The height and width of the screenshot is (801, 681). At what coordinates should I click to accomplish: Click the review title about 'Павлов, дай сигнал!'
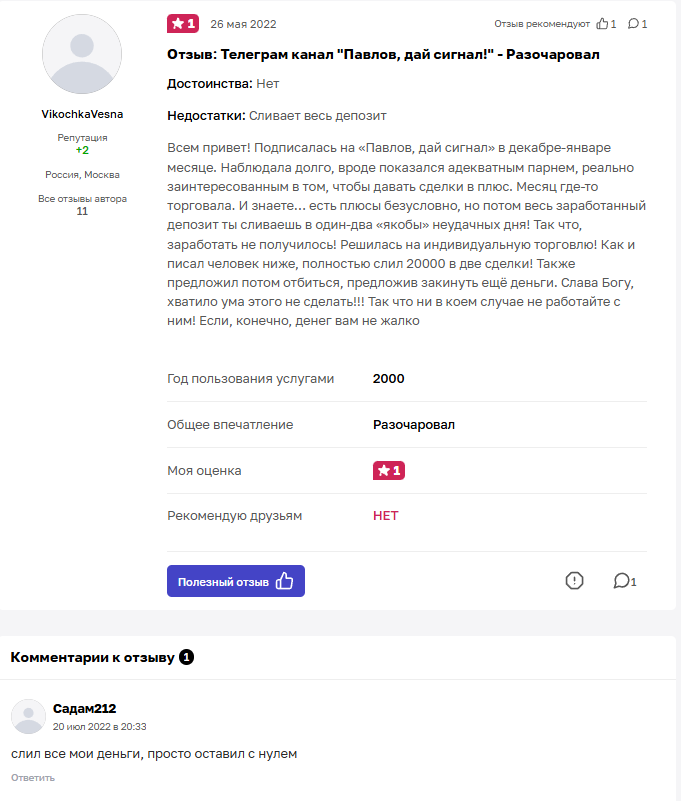tap(383, 55)
